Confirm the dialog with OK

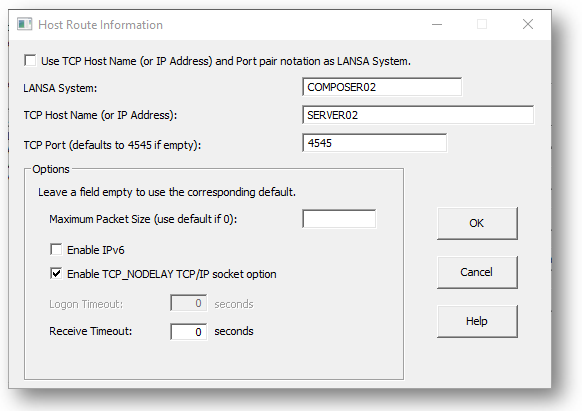tap(477, 223)
